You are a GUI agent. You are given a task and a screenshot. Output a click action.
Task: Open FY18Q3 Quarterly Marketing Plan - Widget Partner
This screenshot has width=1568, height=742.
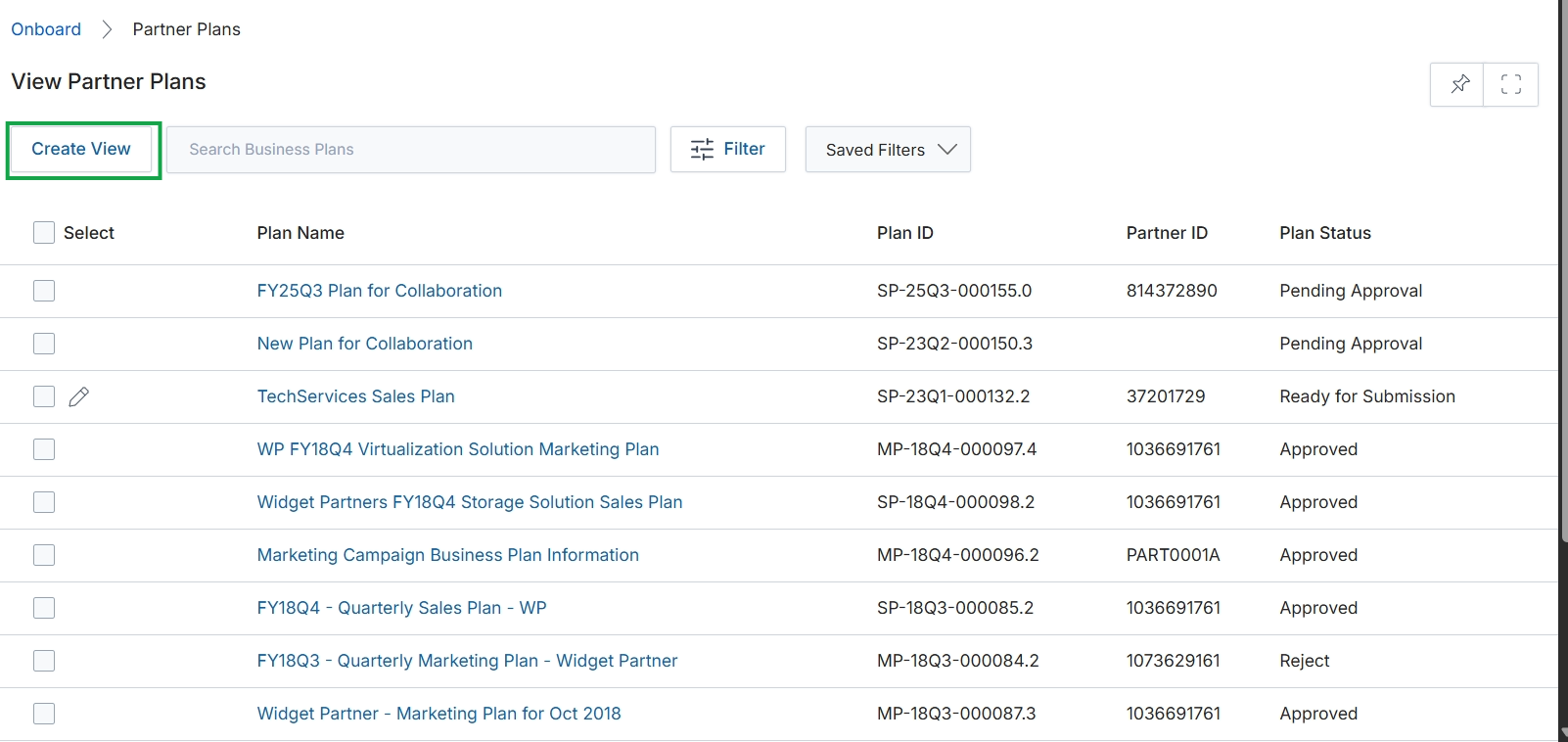tap(468, 661)
